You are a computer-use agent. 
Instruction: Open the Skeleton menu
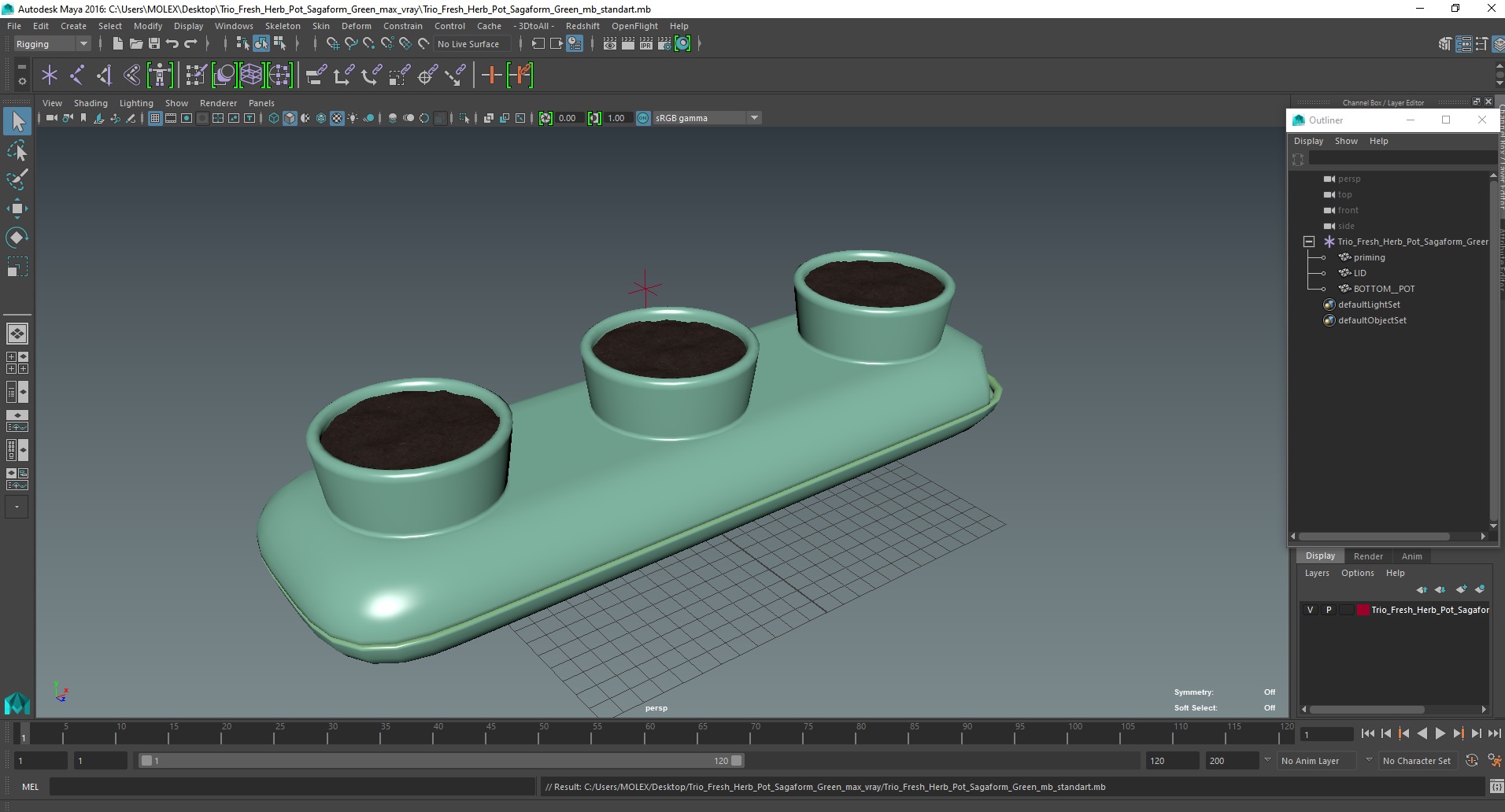pyautogui.click(x=282, y=26)
